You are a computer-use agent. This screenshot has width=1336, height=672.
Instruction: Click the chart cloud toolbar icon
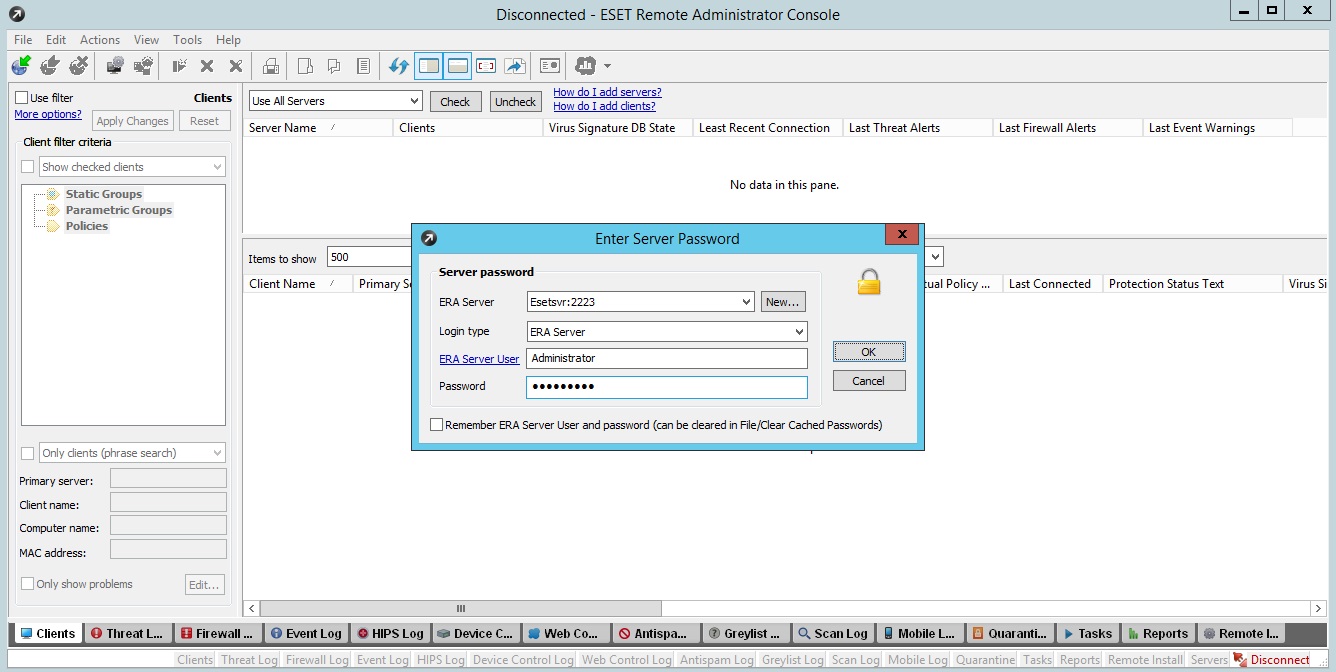click(586, 66)
